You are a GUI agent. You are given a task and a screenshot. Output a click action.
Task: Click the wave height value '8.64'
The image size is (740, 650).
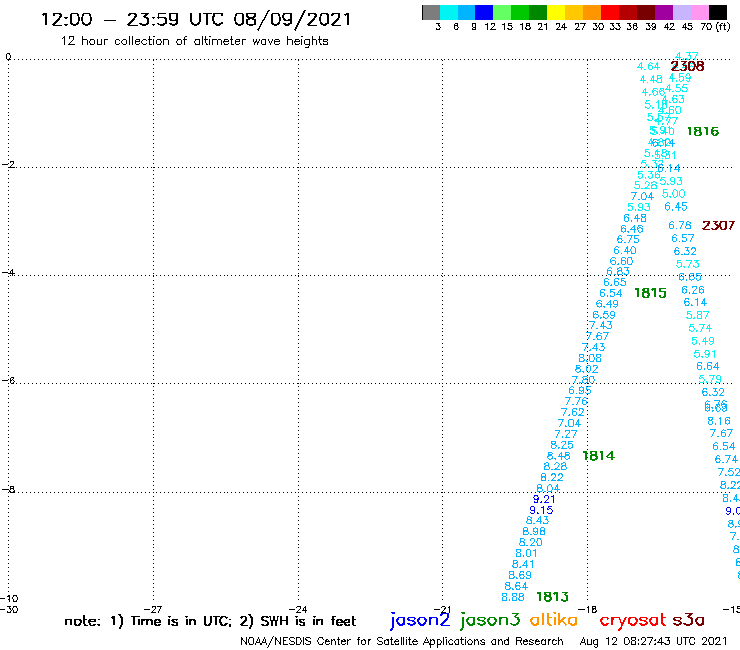click(516, 586)
